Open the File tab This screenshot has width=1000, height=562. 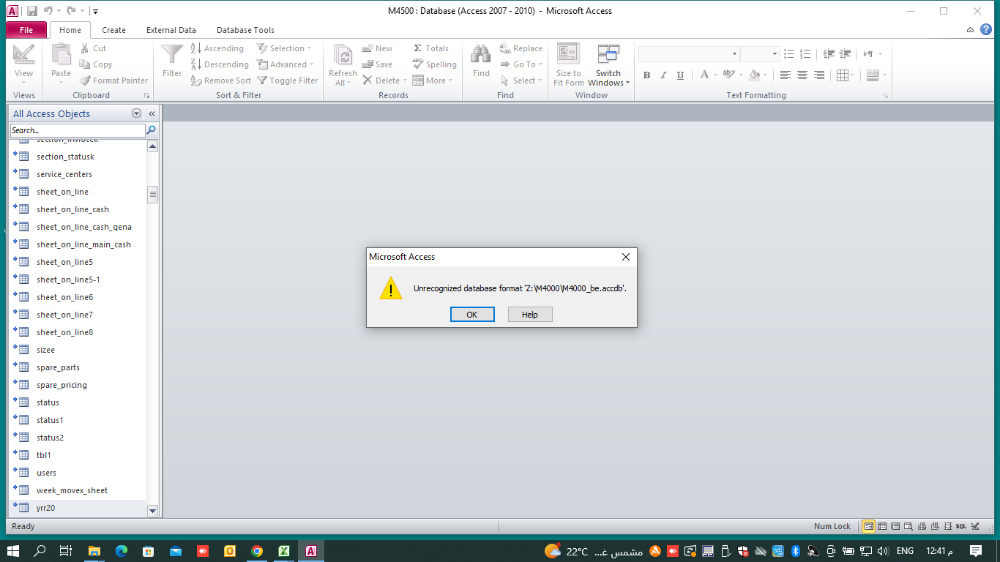point(26,30)
